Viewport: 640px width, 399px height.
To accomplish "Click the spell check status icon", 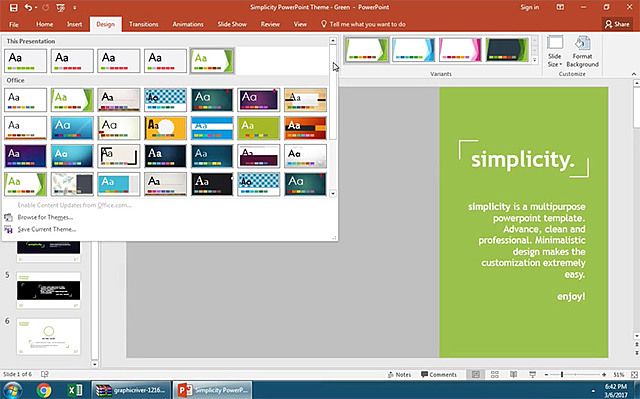I will tap(45, 374).
